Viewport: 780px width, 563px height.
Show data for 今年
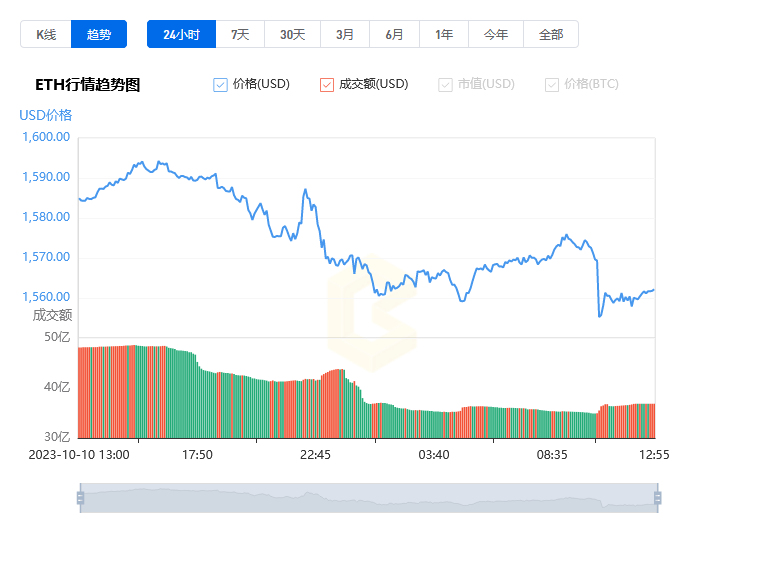[x=496, y=34]
